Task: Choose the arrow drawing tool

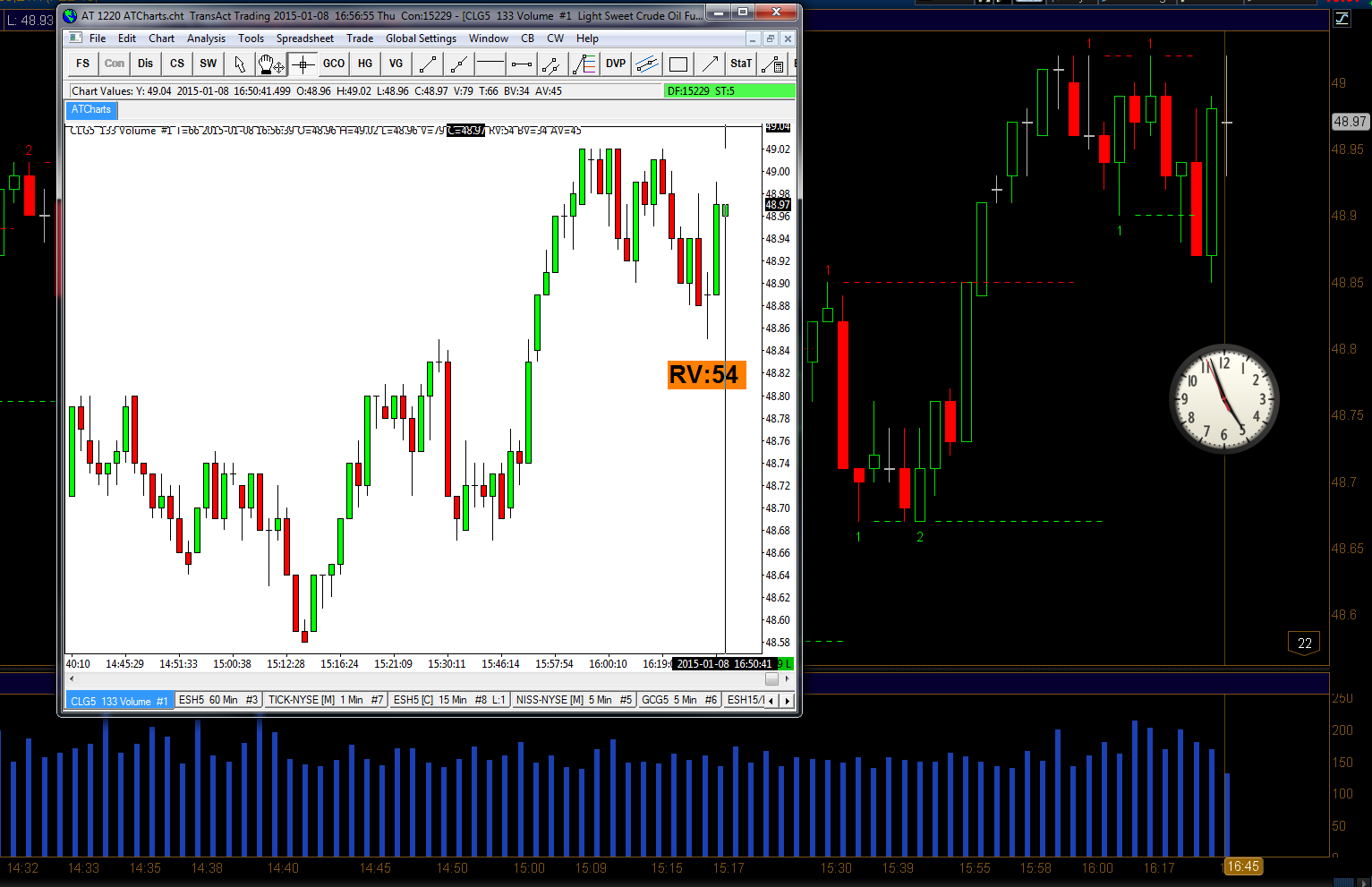Action: pyautogui.click(x=710, y=64)
